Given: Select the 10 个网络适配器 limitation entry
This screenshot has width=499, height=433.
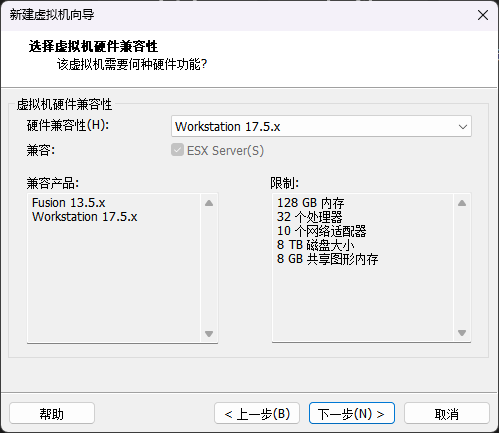Looking at the screenshot, I should pos(321,231).
